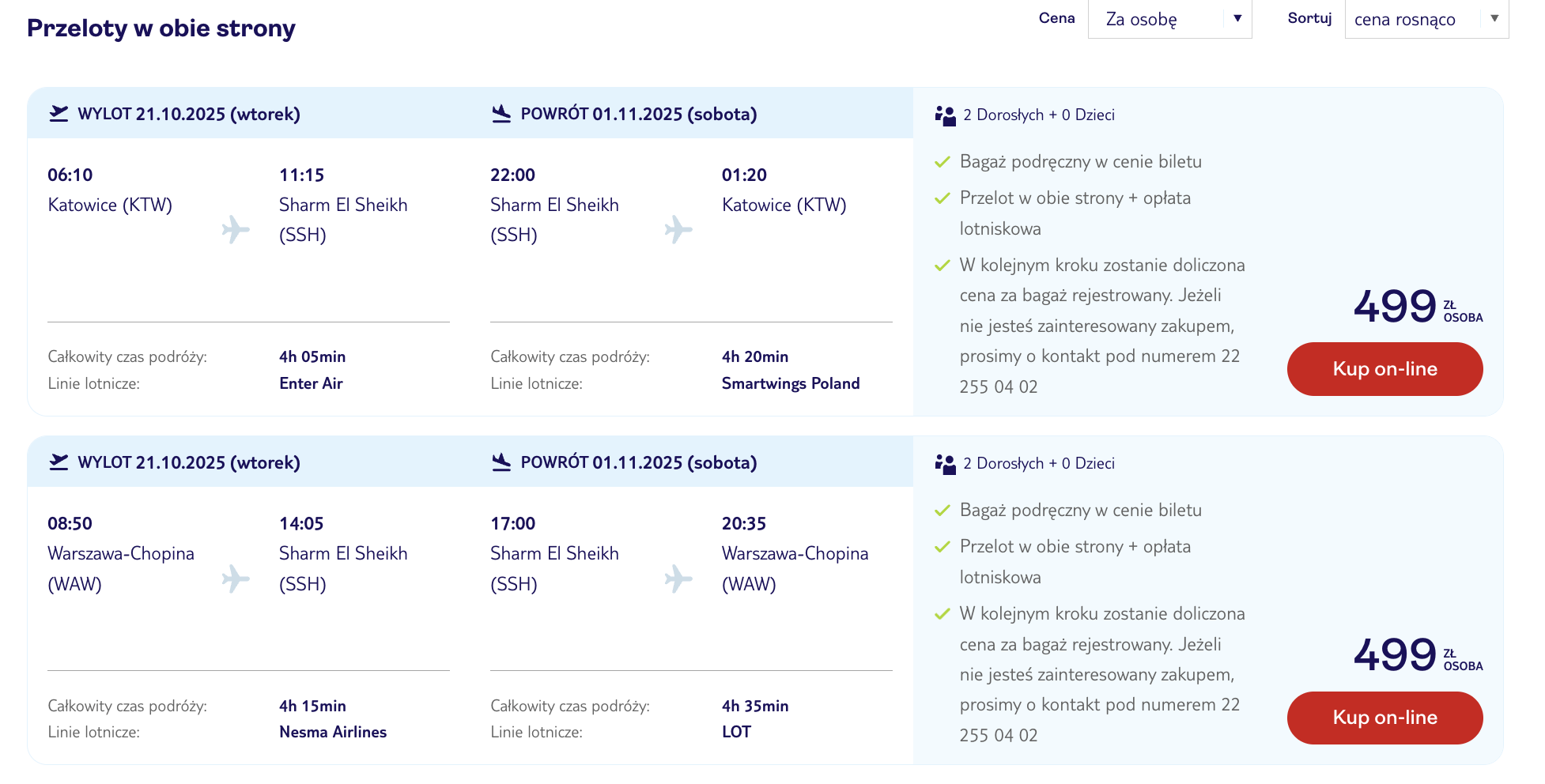The height and width of the screenshot is (784, 1545).
Task: Click passengers icon in the second offer
Action: point(945,464)
